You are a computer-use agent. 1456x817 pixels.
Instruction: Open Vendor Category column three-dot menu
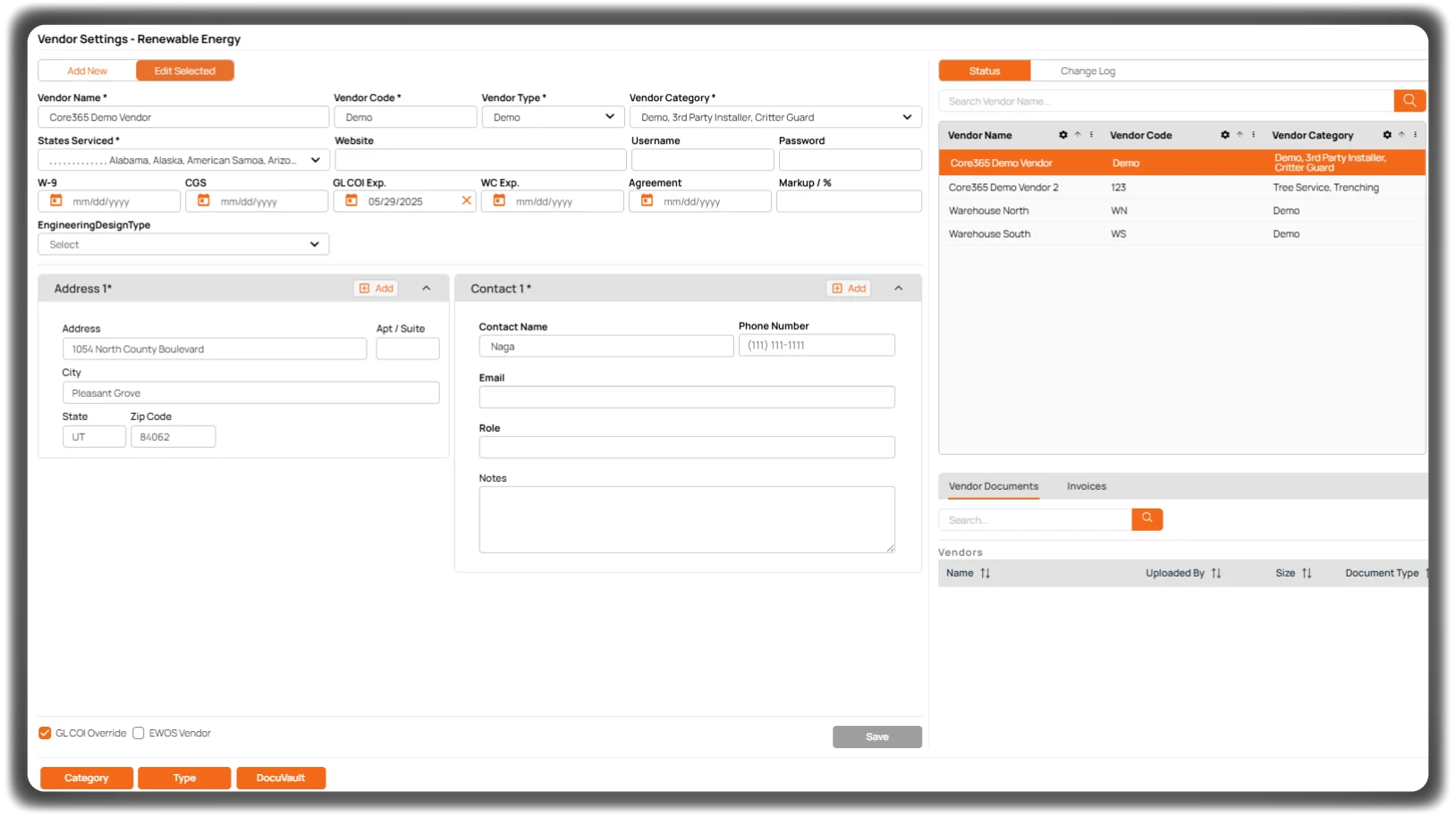(x=1415, y=135)
